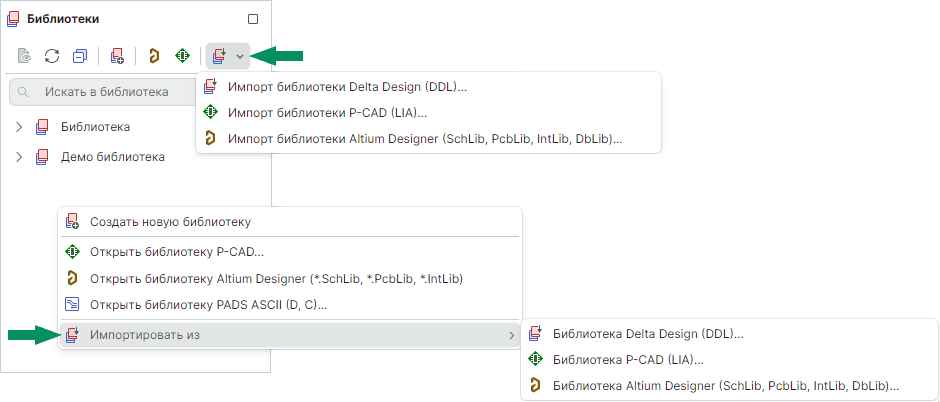Click the create new library toolbar icon
Image resolution: width=940 pixels, height=402 pixels.
pos(117,56)
